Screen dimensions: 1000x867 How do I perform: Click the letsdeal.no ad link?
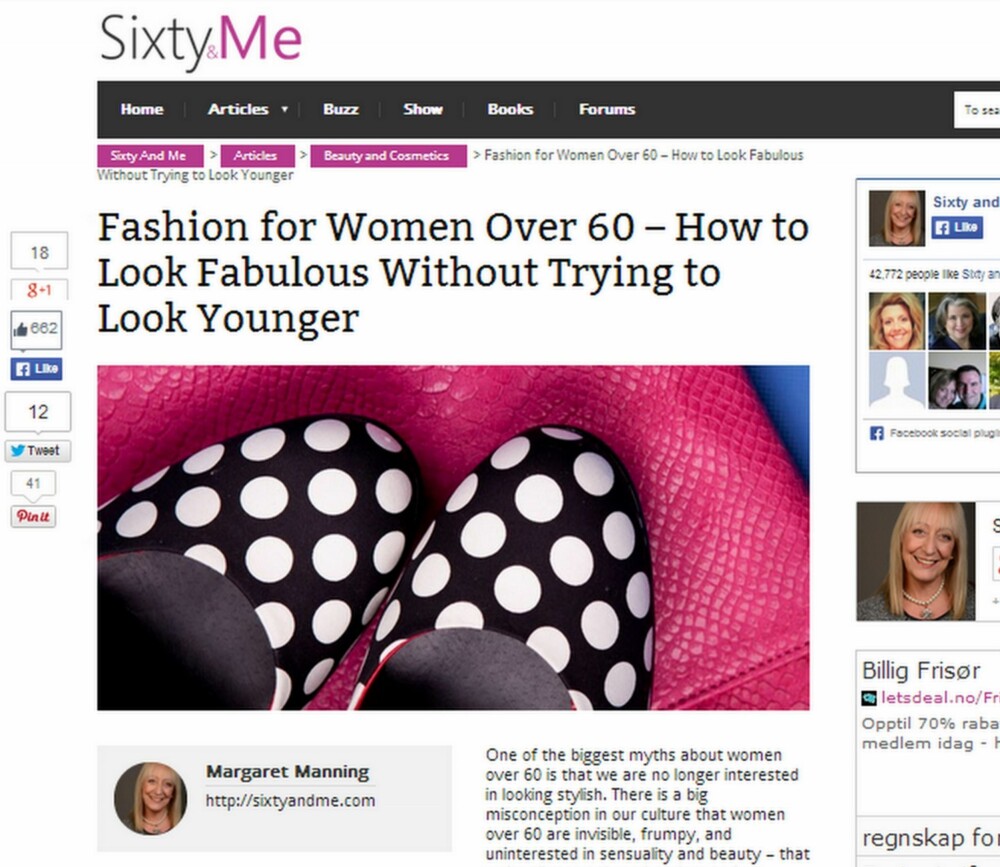(x=941, y=698)
